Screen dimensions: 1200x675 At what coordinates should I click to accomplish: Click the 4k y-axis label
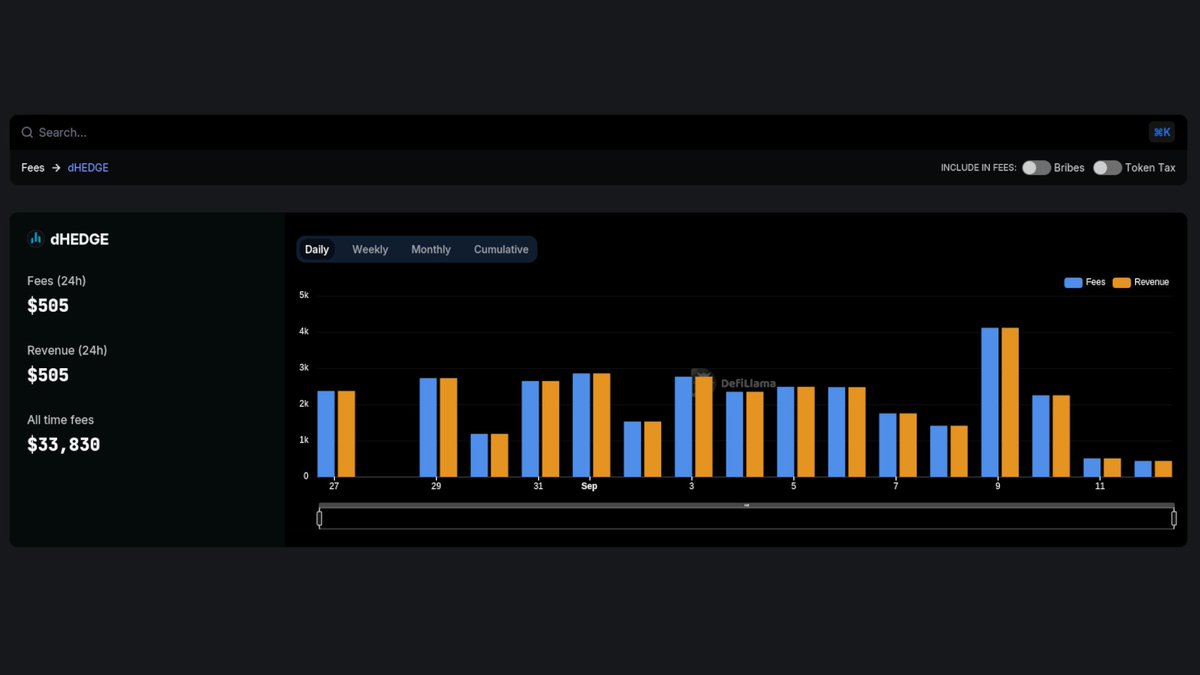pyautogui.click(x=304, y=331)
